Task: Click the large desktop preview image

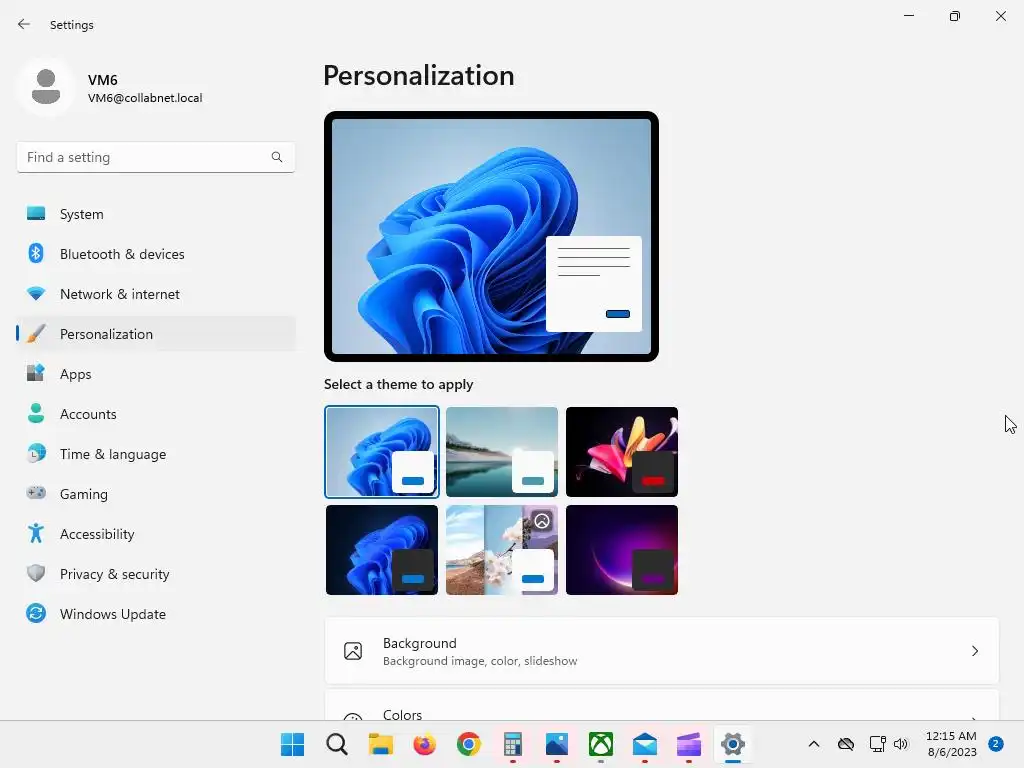Action: click(491, 236)
